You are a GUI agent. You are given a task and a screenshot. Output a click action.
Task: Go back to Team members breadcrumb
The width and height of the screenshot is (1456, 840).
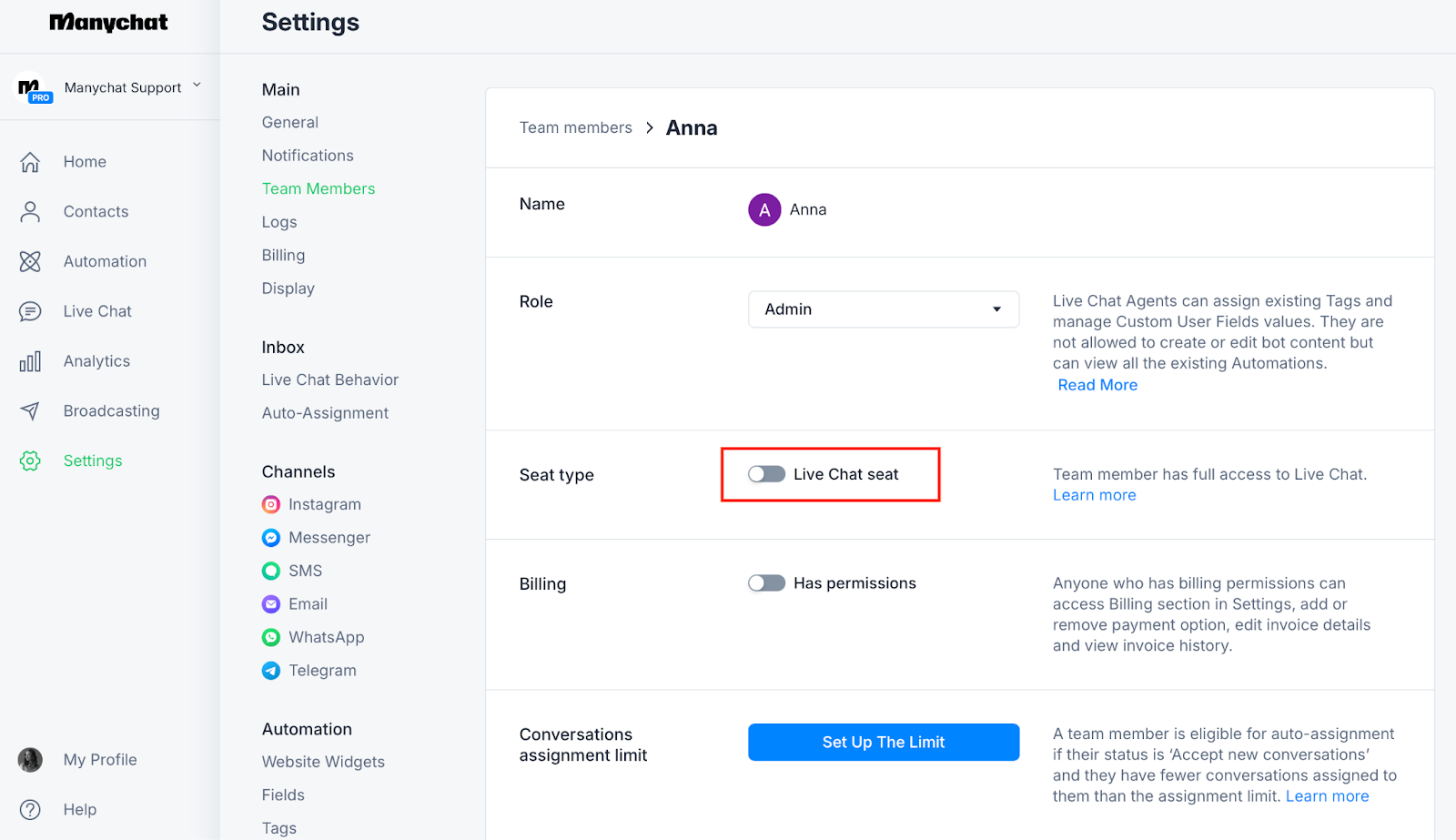[575, 128]
